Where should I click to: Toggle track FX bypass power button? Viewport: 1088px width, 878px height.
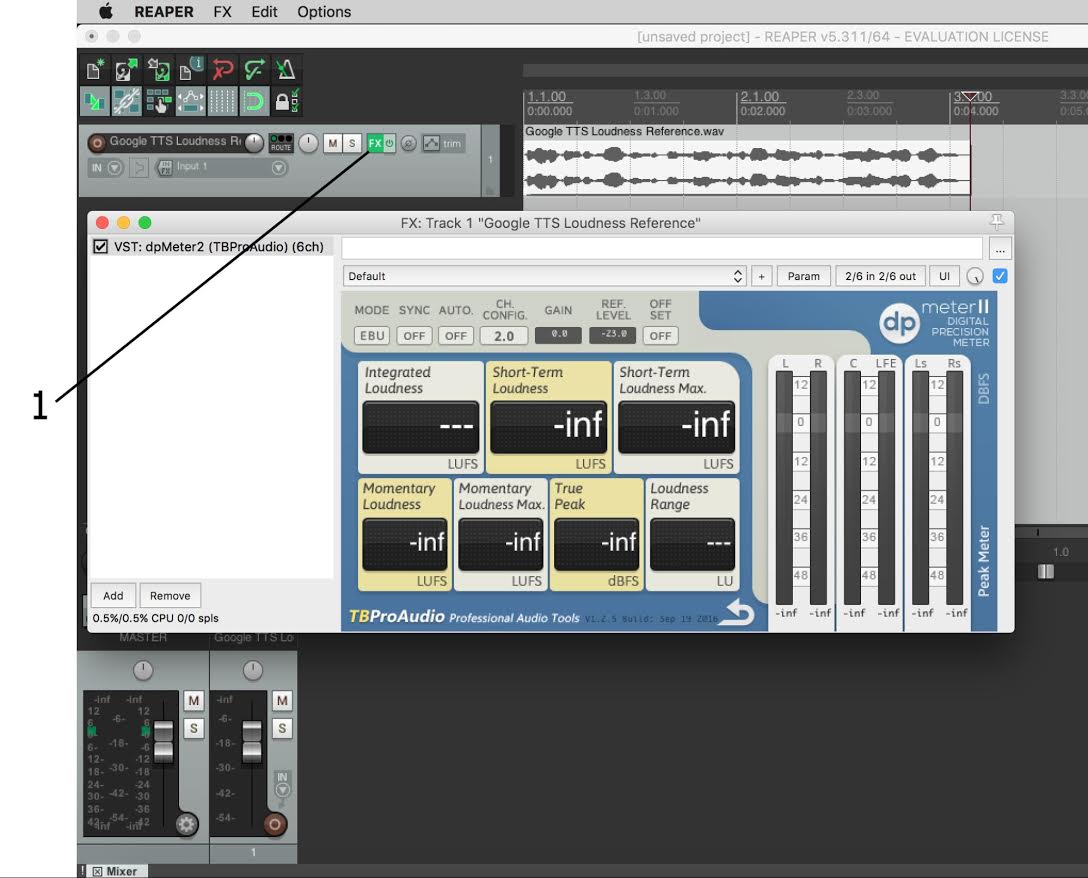pos(390,143)
